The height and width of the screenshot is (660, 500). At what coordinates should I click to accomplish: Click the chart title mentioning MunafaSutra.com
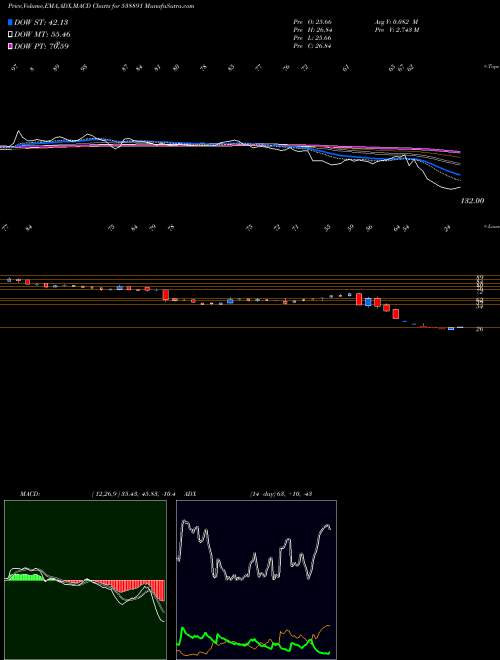click(101, 7)
